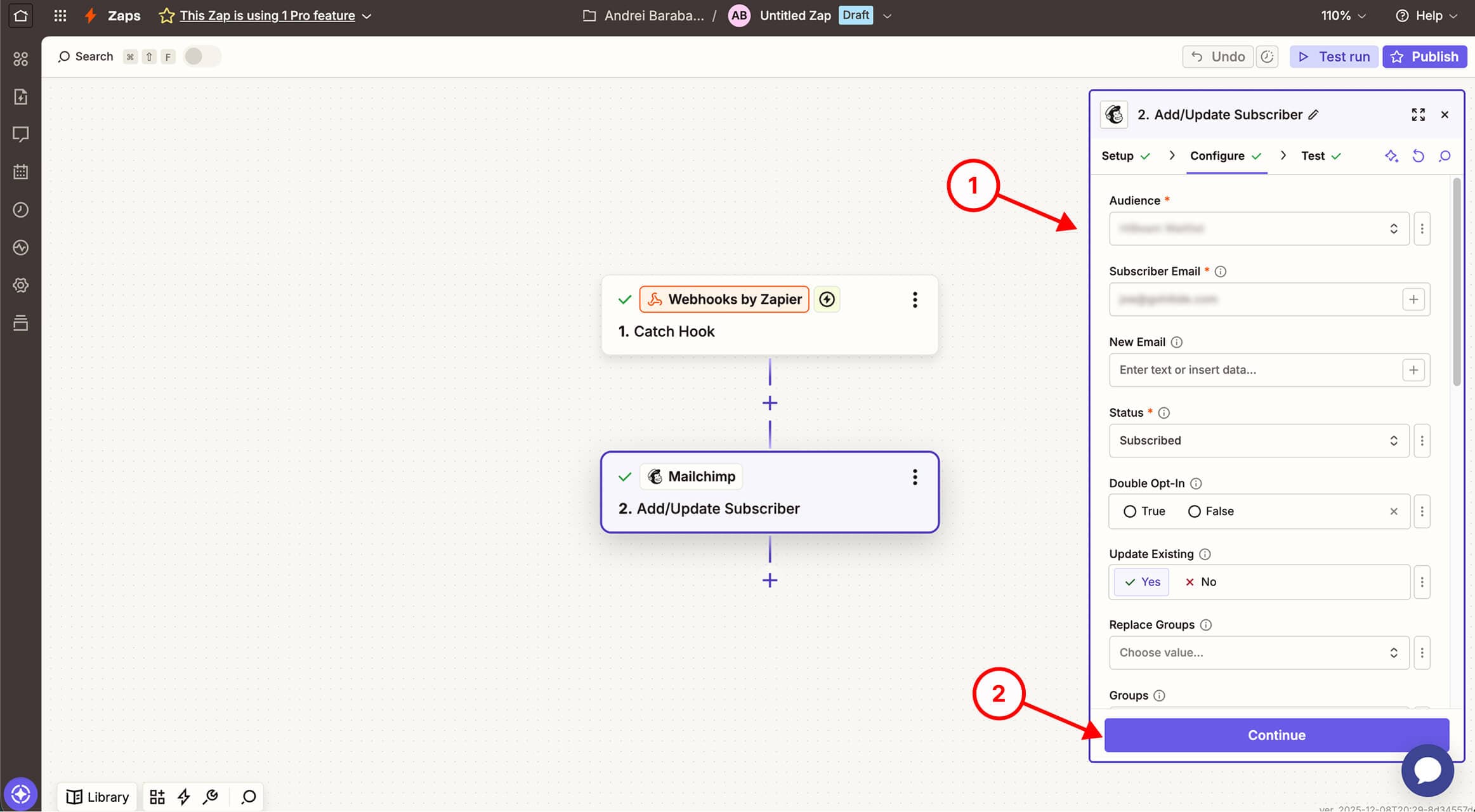Viewport: 1475px width, 812px height.
Task: Select True for Double Opt-In
Action: tap(1130, 511)
